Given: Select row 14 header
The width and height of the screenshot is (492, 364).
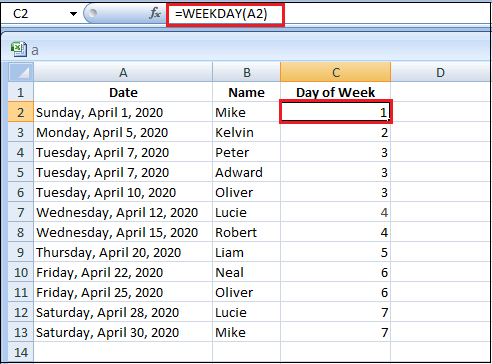Looking at the screenshot, I should click(21, 352).
